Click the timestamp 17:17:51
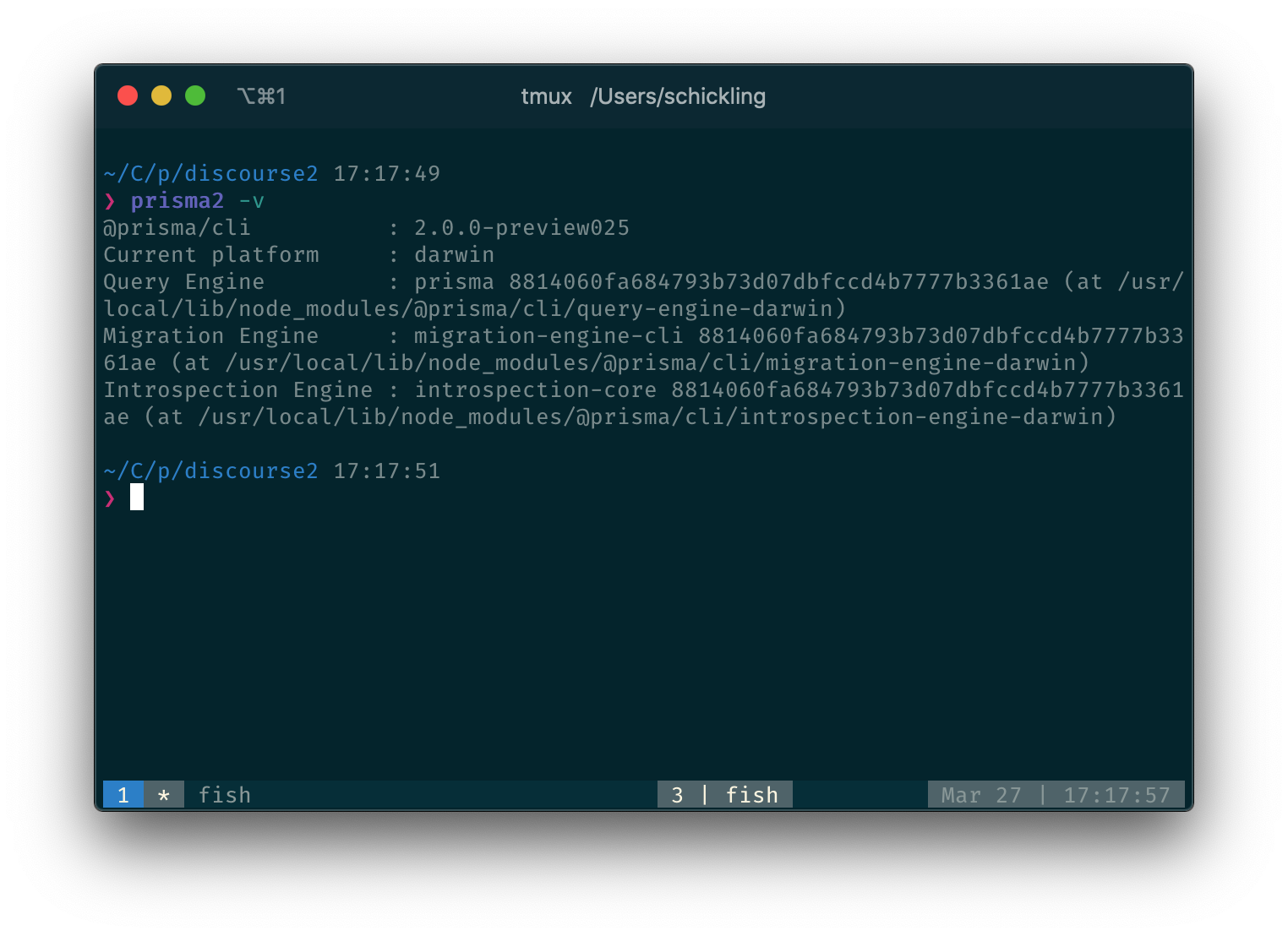The width and height of the screenshot is (1288, 936). click(387, 471)
